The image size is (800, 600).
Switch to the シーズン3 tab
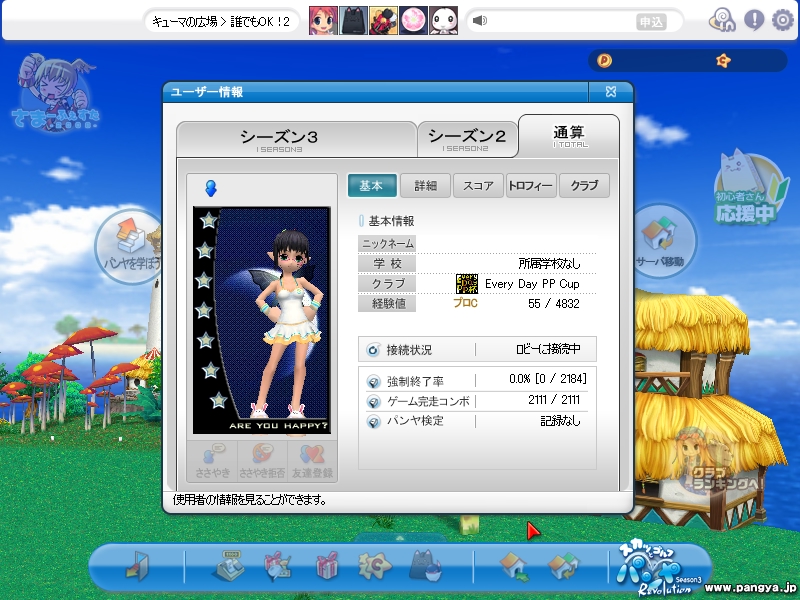pyautogui.click(x=297, y=139)
